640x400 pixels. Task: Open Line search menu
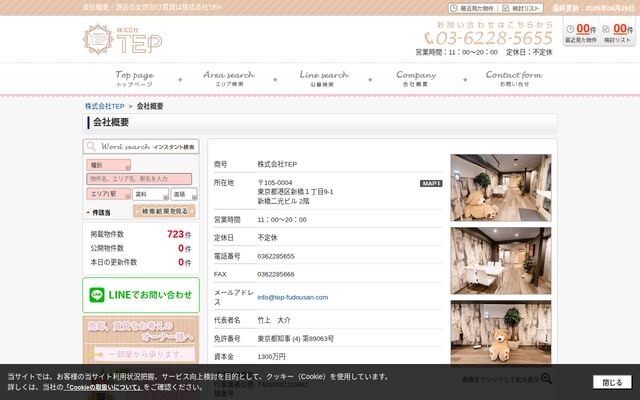(324, 78)
